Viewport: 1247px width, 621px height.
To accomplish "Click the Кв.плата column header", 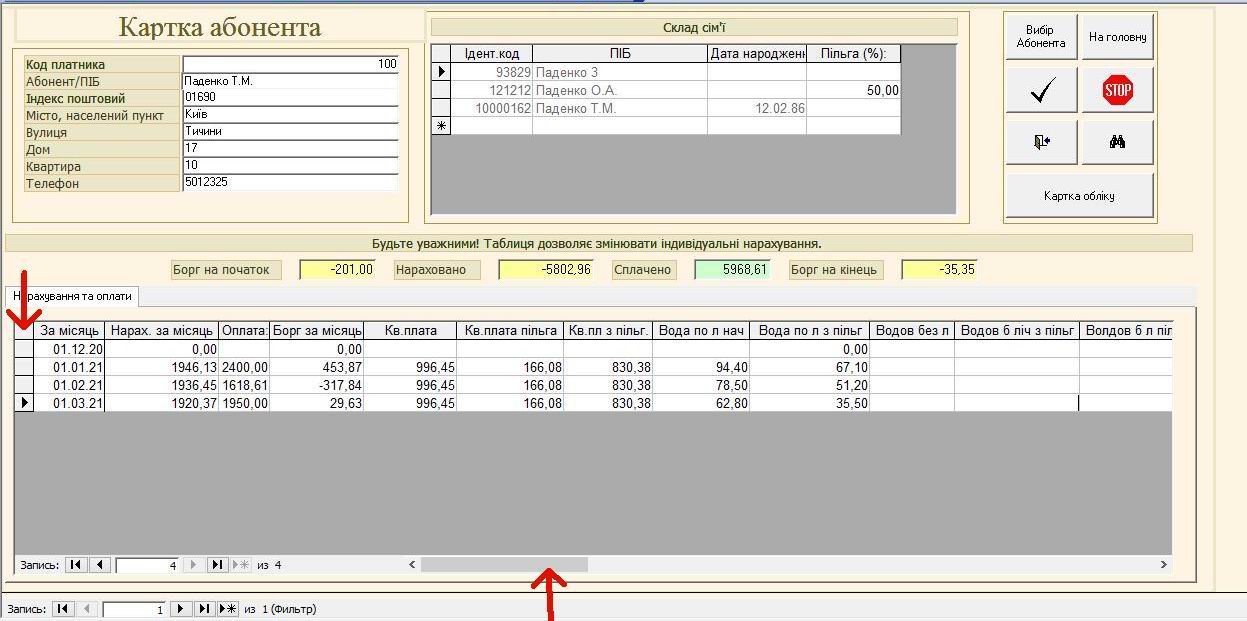I will (x=410, y=331).
